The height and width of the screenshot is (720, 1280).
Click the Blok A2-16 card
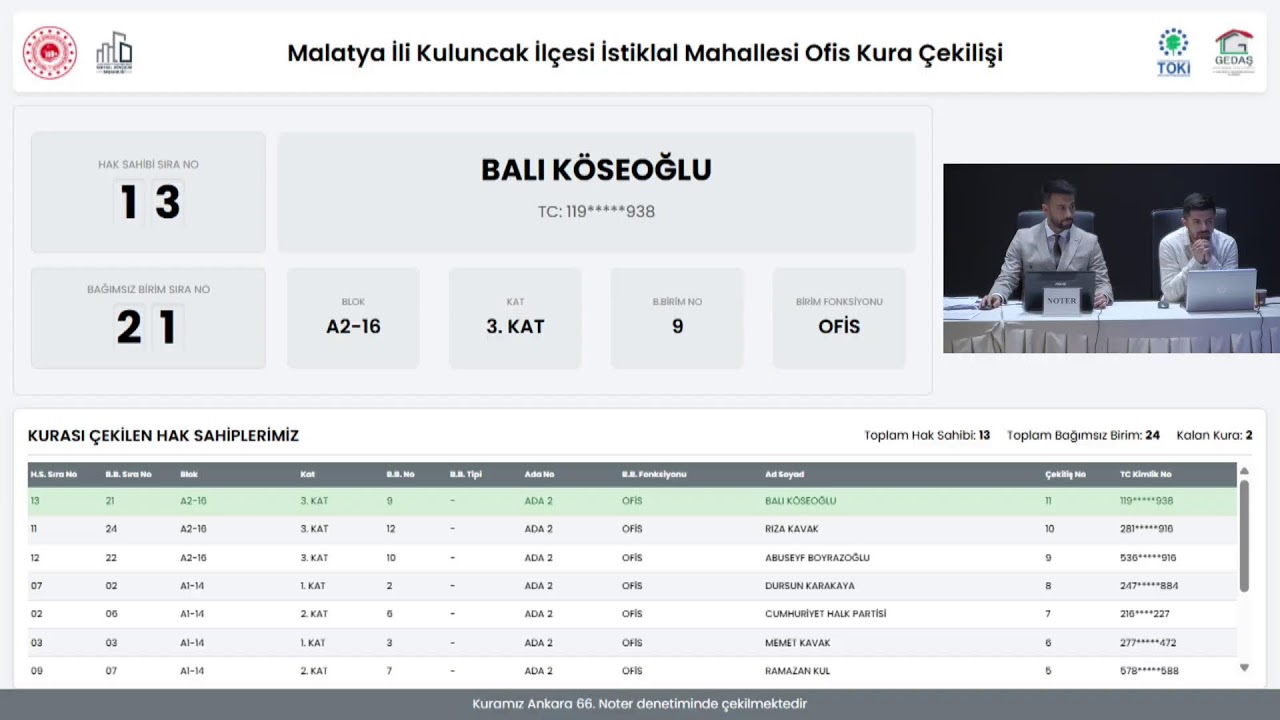pyautogui.click(x=353, y=318)
